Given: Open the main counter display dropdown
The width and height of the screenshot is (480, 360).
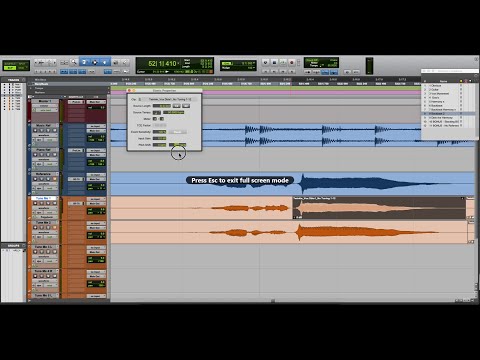Looking at the screenshot, I should (x=179, y=63).
